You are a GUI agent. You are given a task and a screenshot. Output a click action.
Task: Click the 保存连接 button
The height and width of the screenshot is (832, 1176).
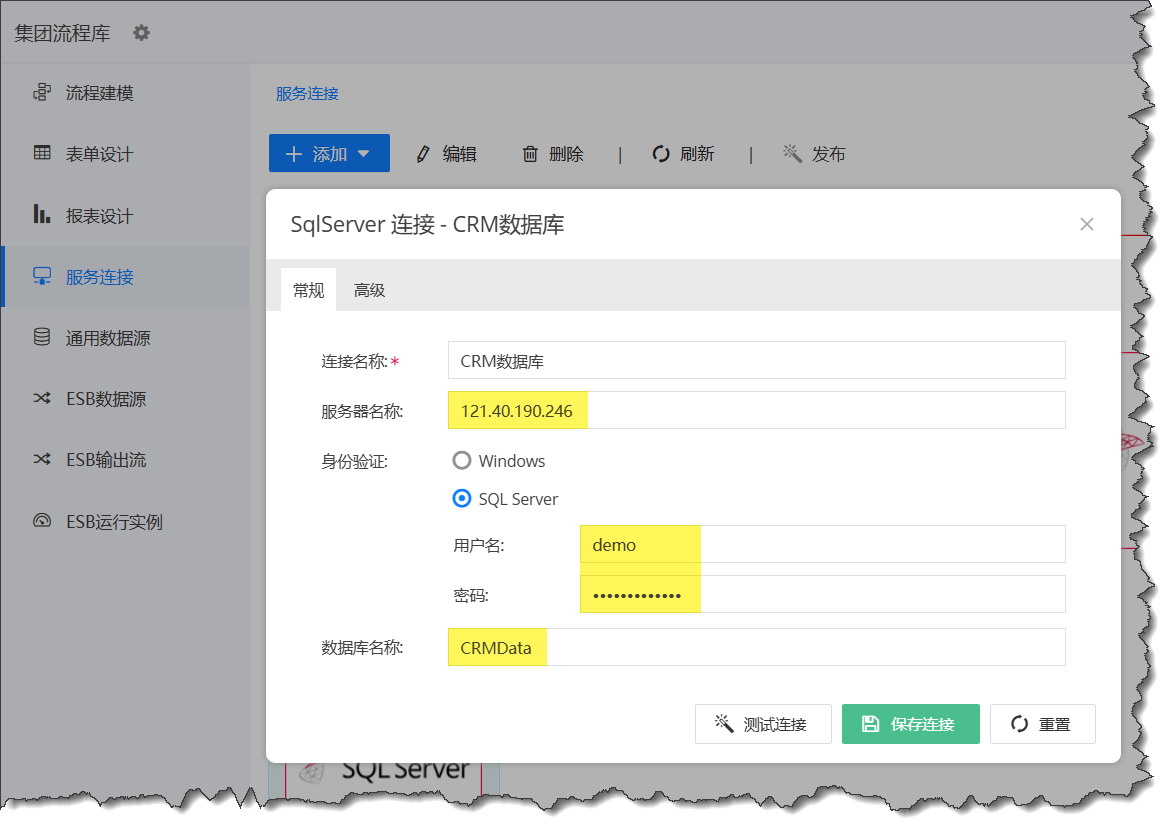coord(910,724)
